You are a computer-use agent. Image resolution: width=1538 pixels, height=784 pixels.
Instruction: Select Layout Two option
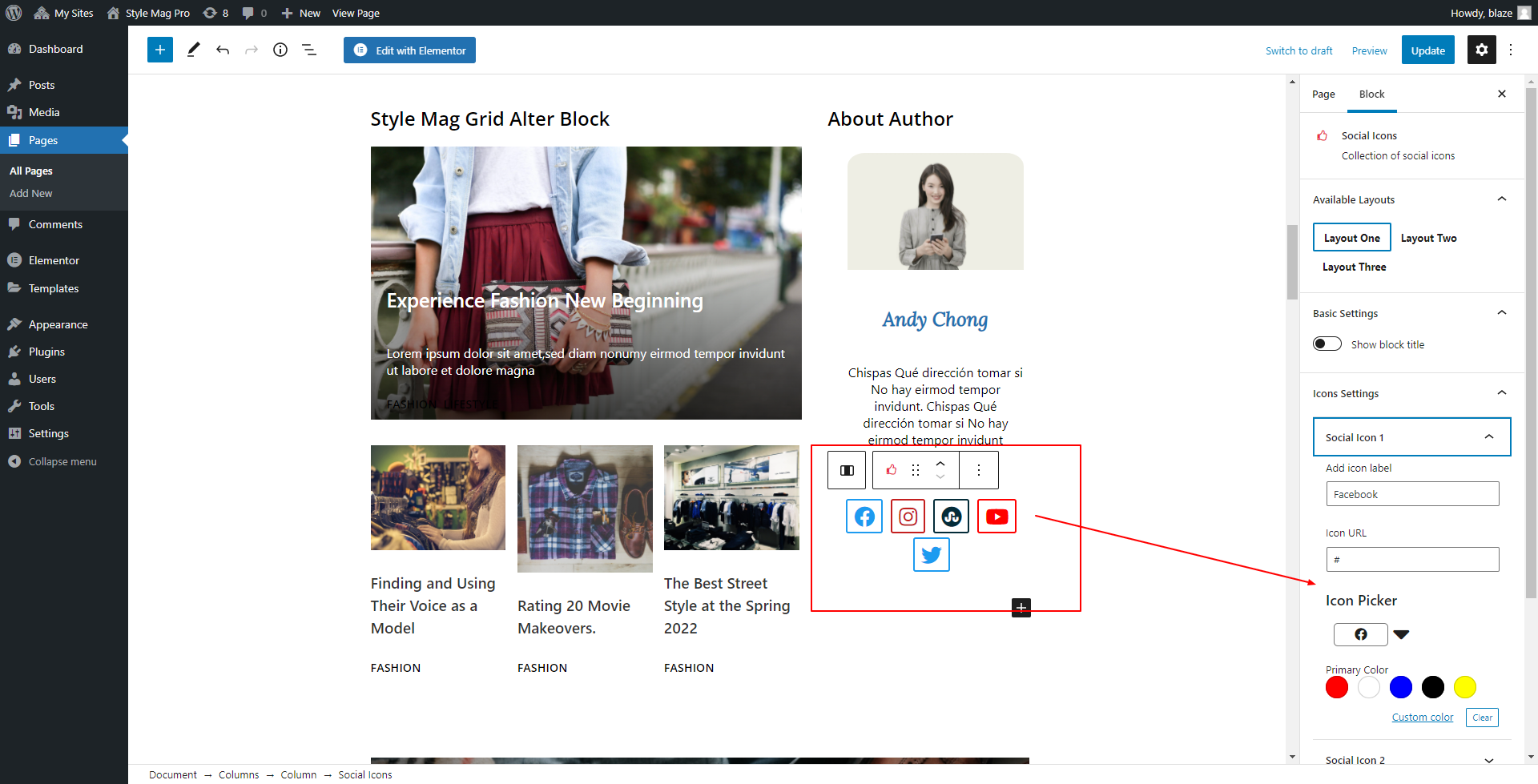[x=1428, y=238]
